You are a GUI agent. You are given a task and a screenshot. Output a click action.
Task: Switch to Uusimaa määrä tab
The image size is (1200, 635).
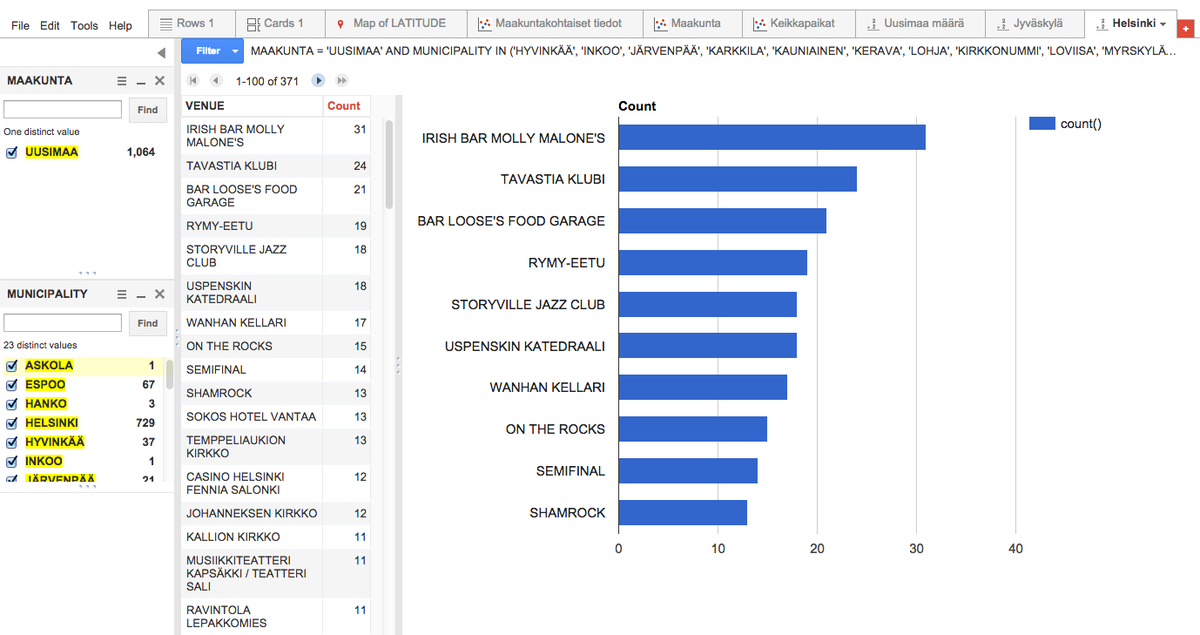point(921,23)
